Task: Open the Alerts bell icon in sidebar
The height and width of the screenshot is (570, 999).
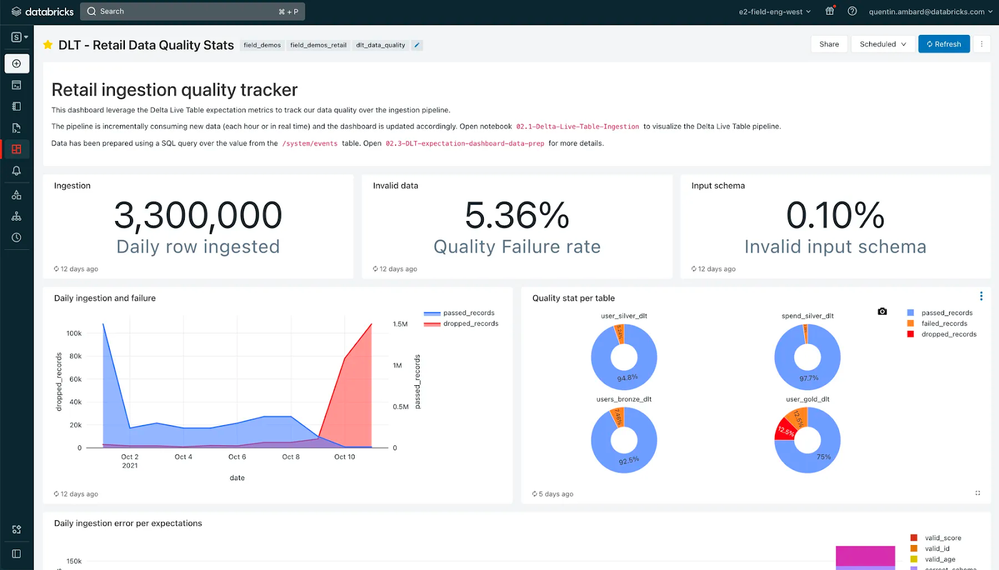Action: click(x=16, y=171)
